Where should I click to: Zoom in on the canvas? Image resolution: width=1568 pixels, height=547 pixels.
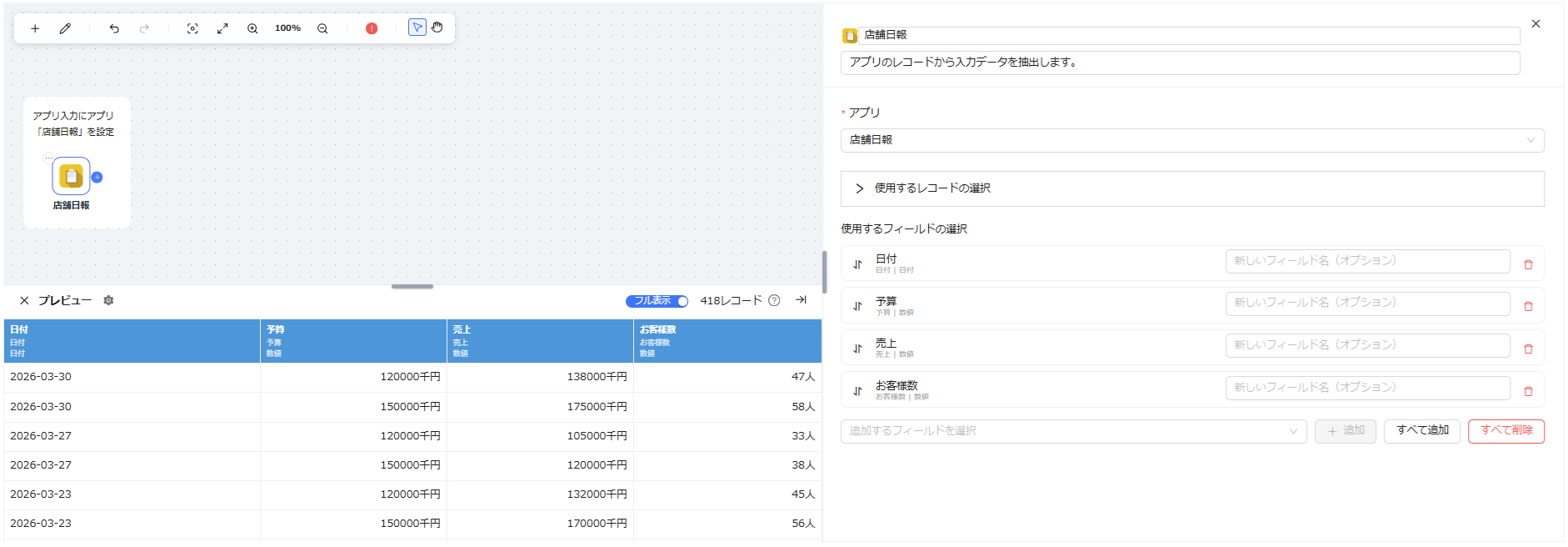[x=252, y=28]
